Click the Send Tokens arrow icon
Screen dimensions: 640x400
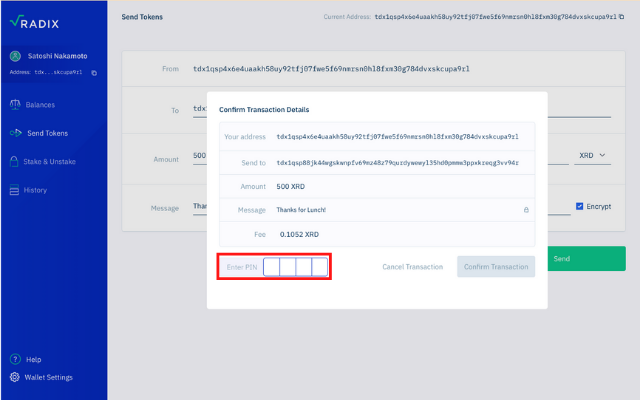click(x=16, y=133)
